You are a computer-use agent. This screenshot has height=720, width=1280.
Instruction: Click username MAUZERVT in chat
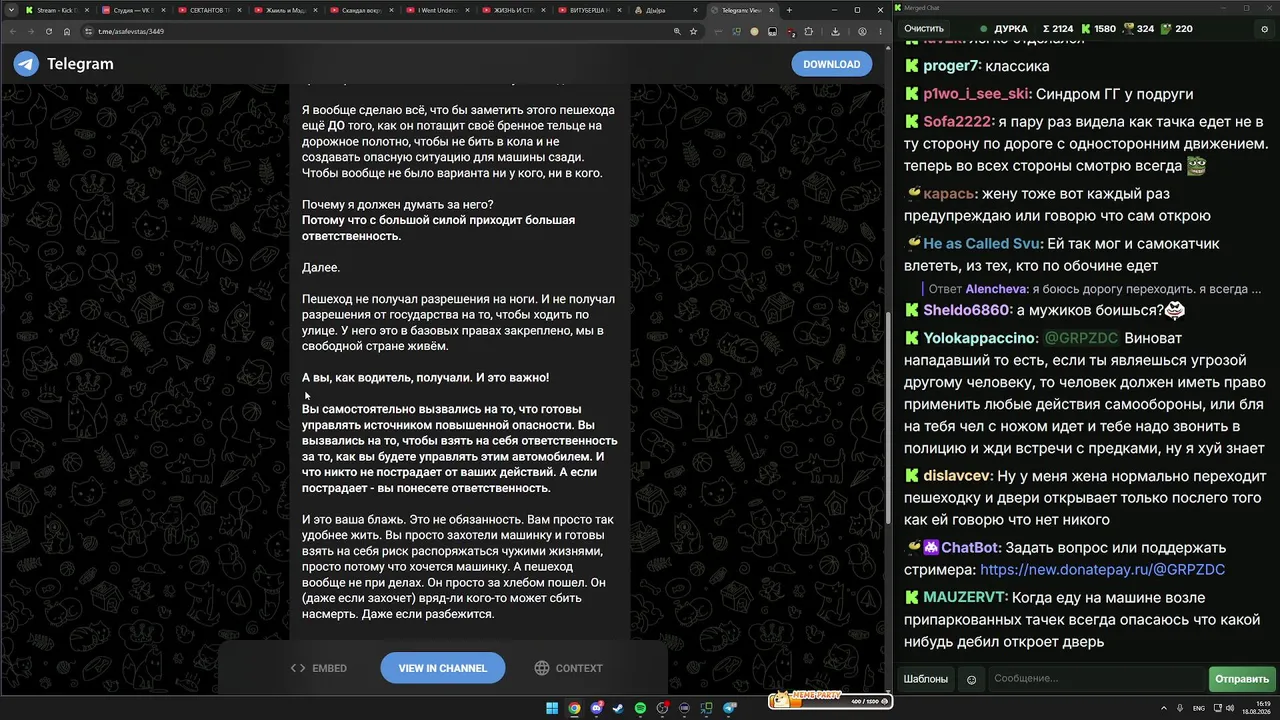(965, 598)
